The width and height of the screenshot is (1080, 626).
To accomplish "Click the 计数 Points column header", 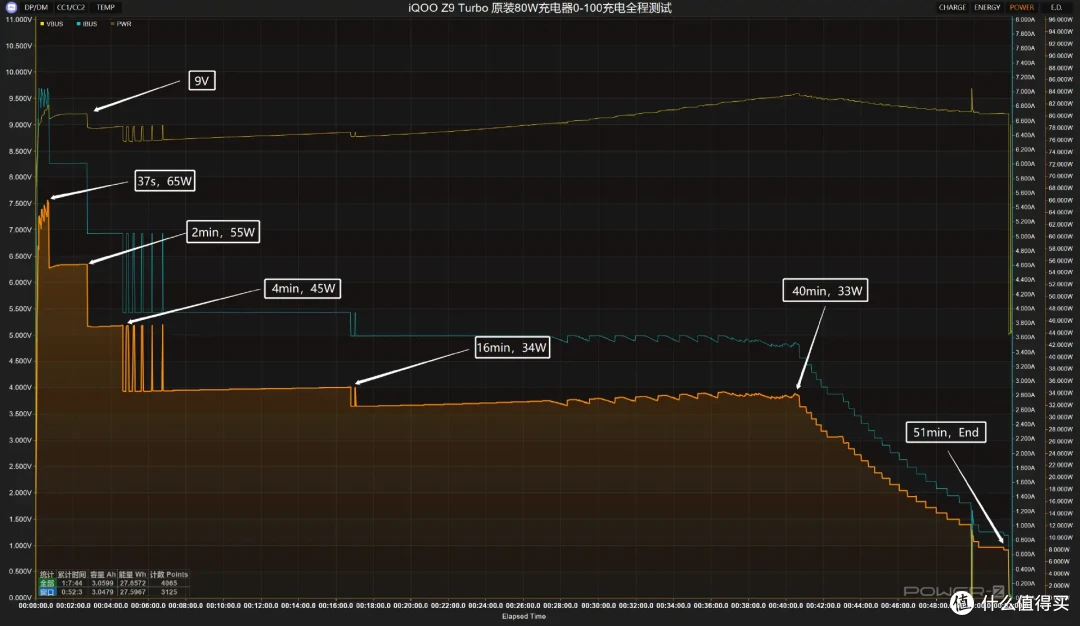I will [x=169, y=574].
